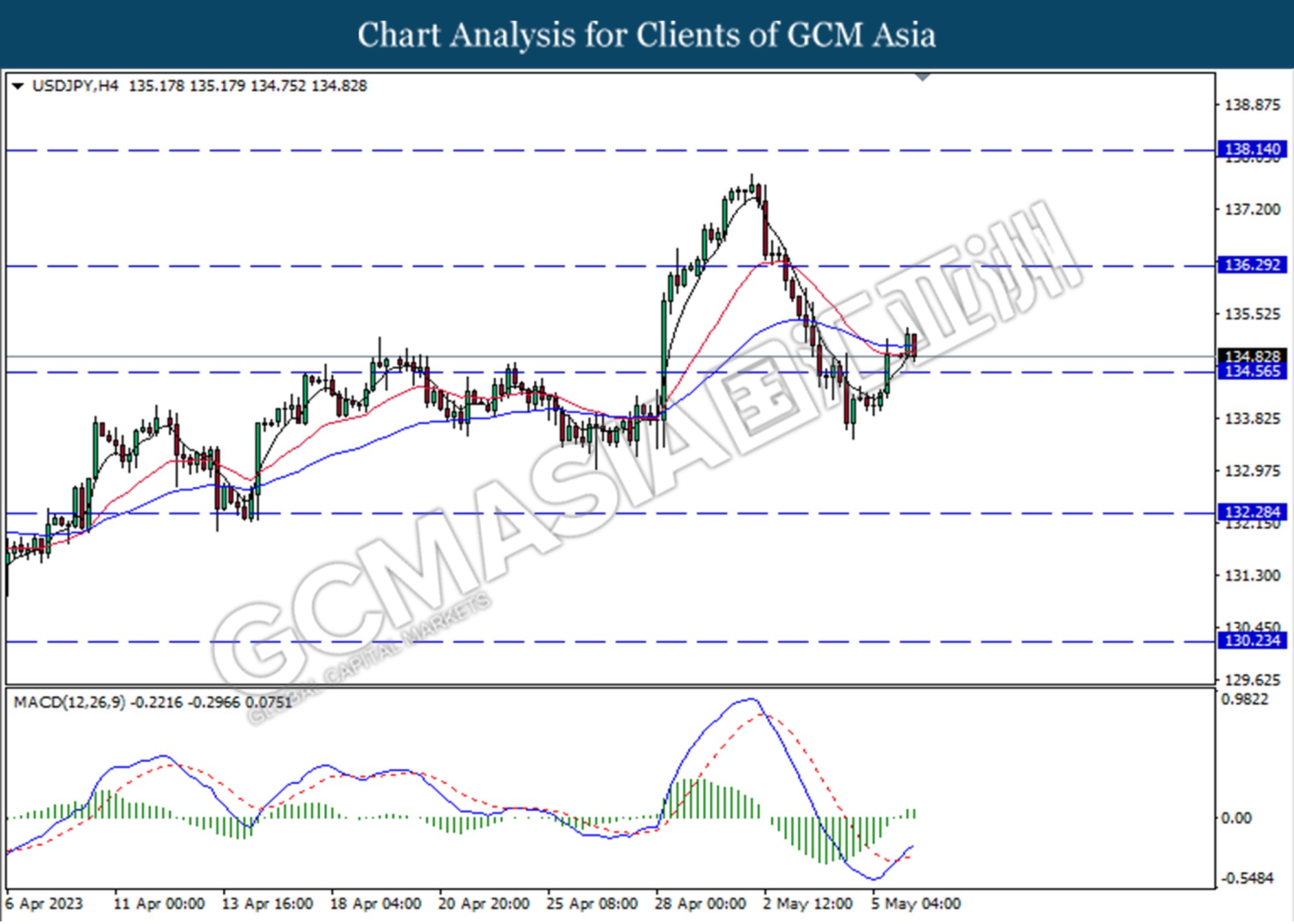Select the 132.284 support level label
The image size is (1294, 924).
[1252, 512]
